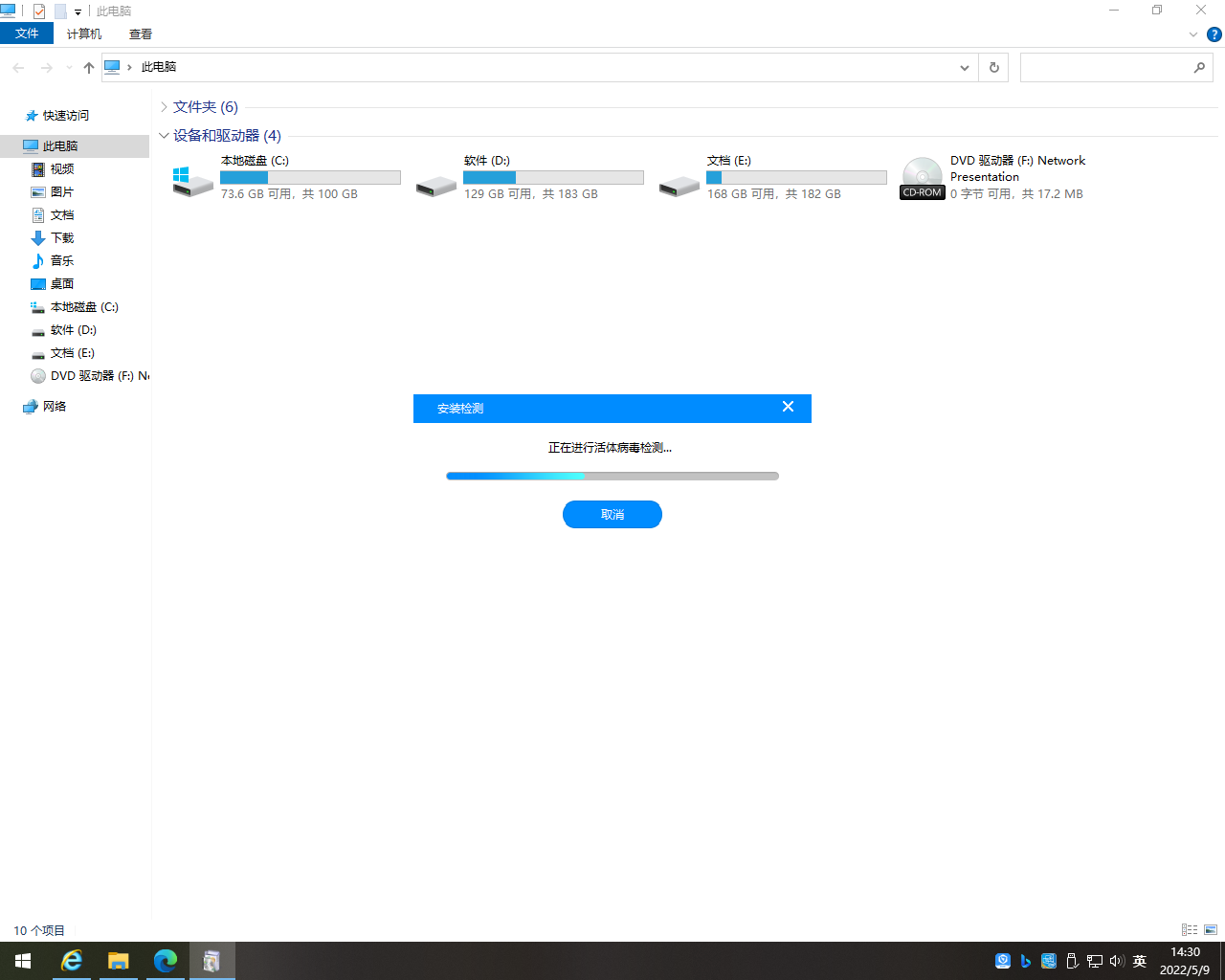Click the virus detection progress bar
1225x980 pixels.
(612, 476)
